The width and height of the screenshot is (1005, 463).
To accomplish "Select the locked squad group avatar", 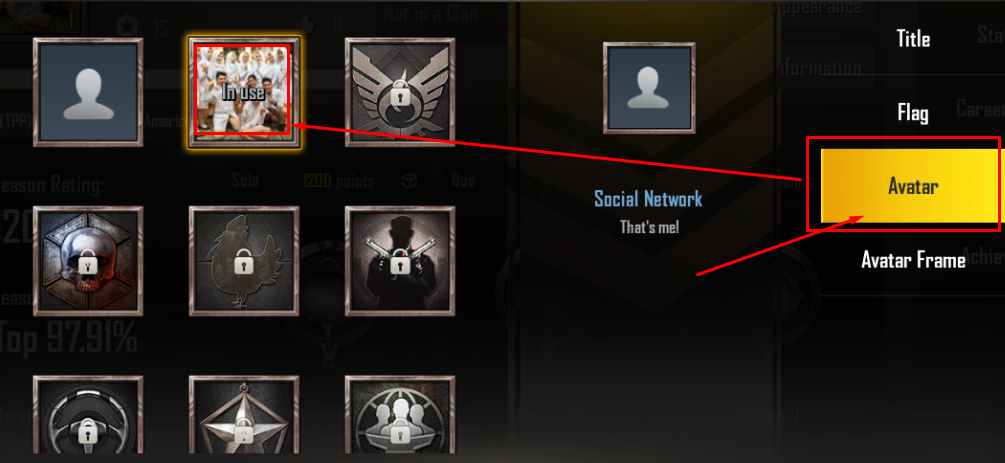I will click(400, 415).
